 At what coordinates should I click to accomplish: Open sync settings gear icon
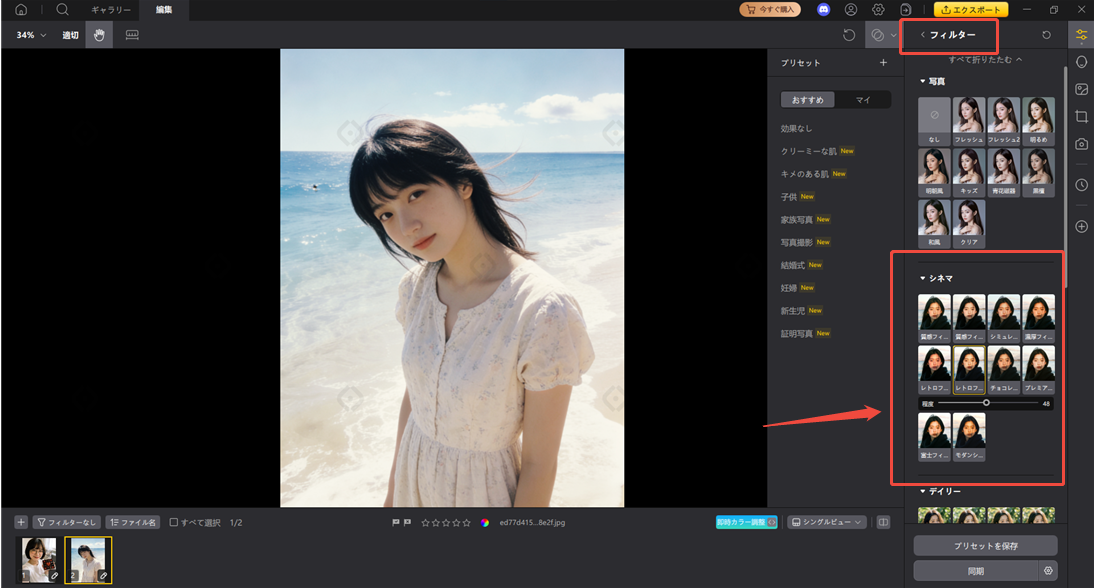click(1048, 570)
